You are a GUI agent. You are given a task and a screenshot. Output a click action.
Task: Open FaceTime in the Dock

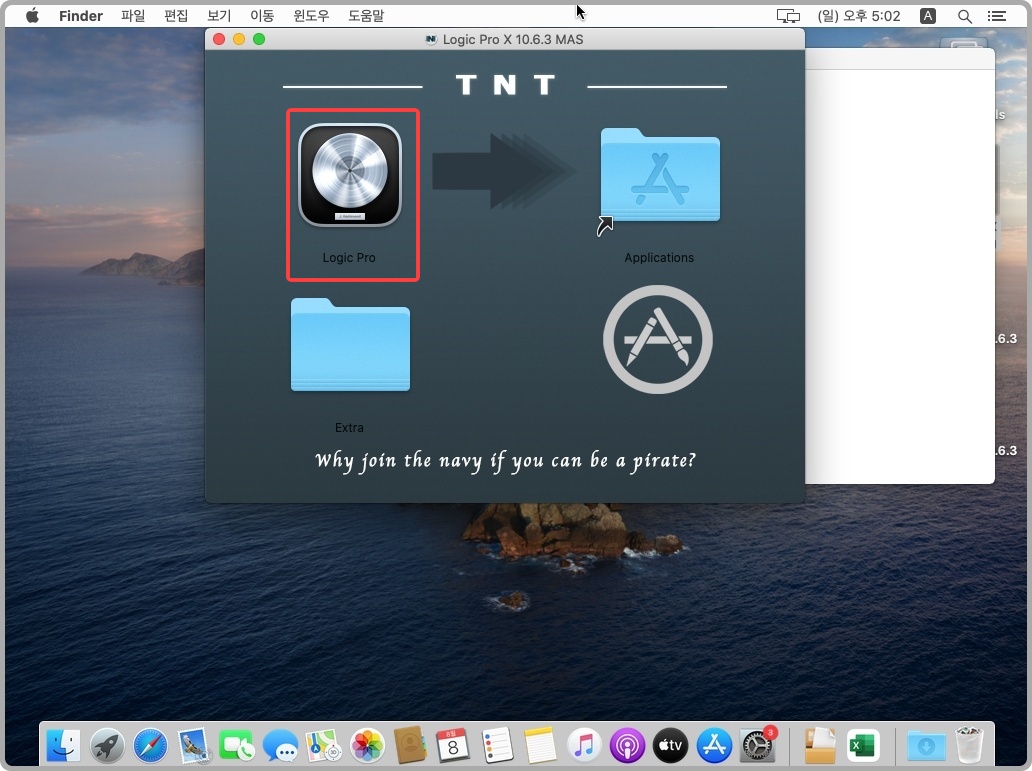click(237, 746)
